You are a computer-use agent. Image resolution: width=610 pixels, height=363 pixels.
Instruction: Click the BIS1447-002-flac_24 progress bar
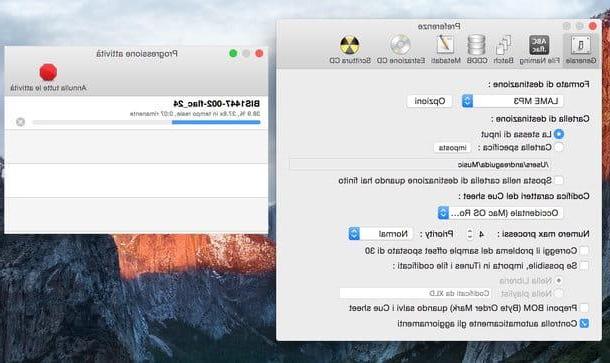click(146, 122)
